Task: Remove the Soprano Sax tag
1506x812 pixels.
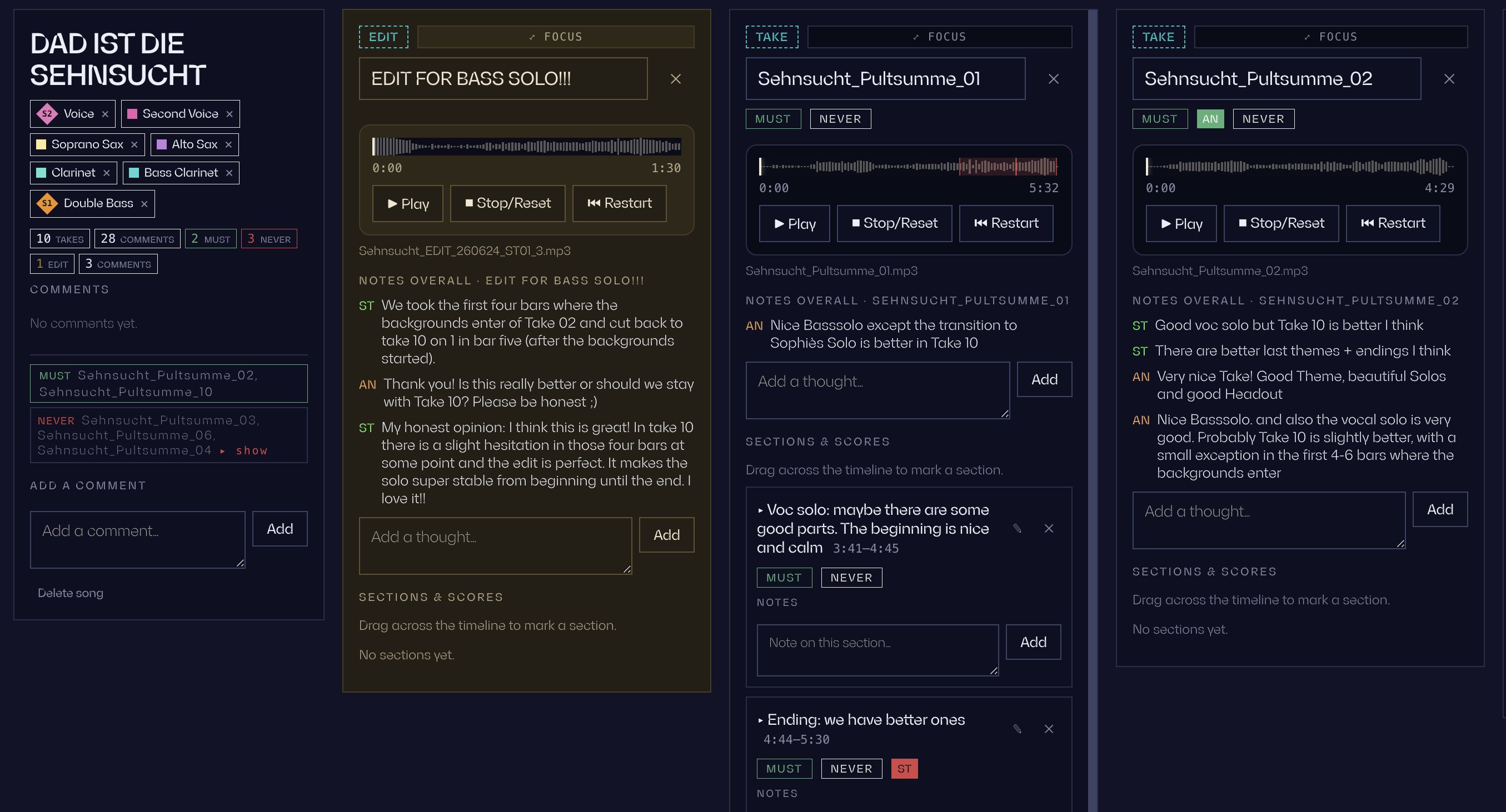Action: pos(134,145)
